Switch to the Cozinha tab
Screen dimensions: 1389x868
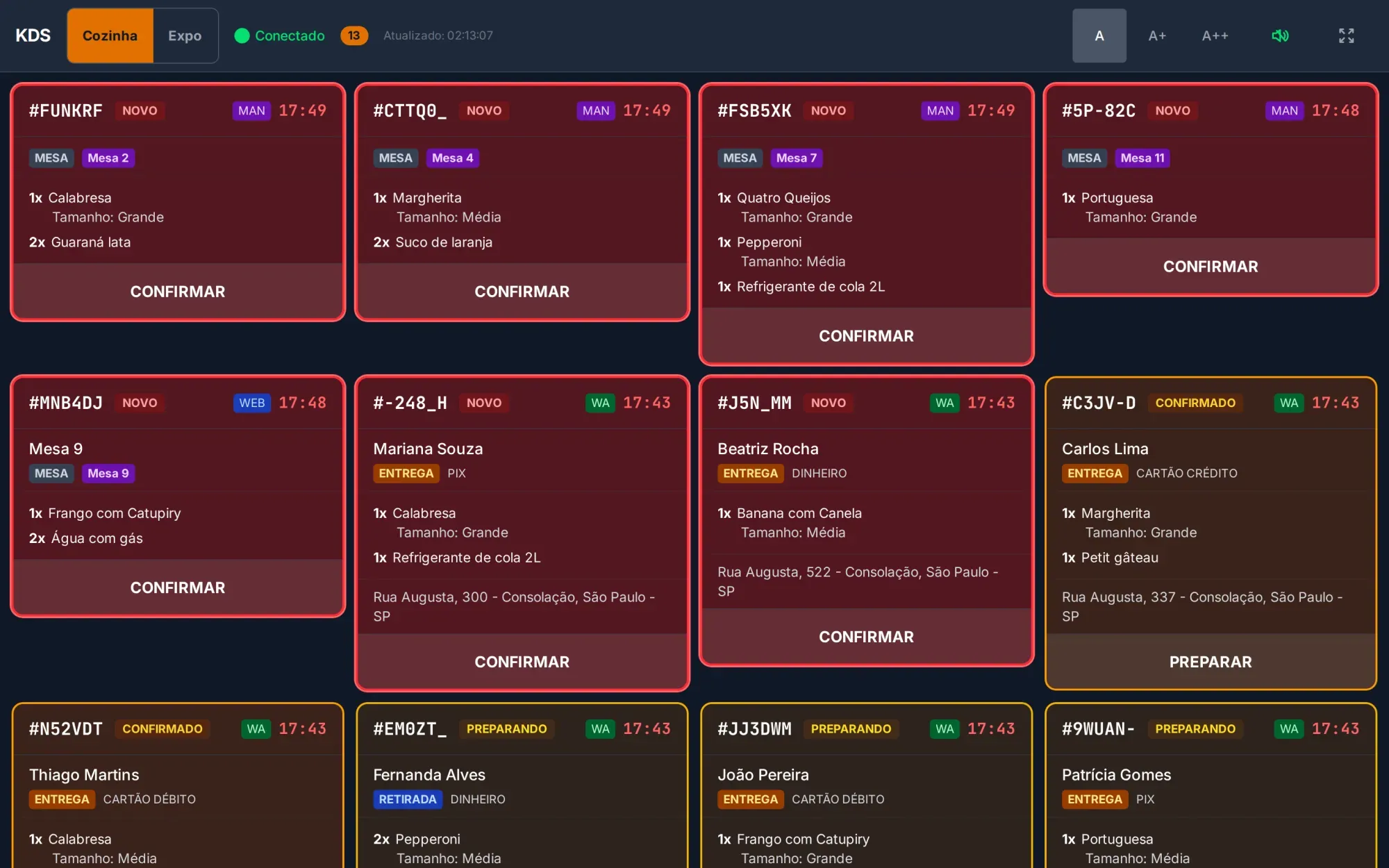110,35
